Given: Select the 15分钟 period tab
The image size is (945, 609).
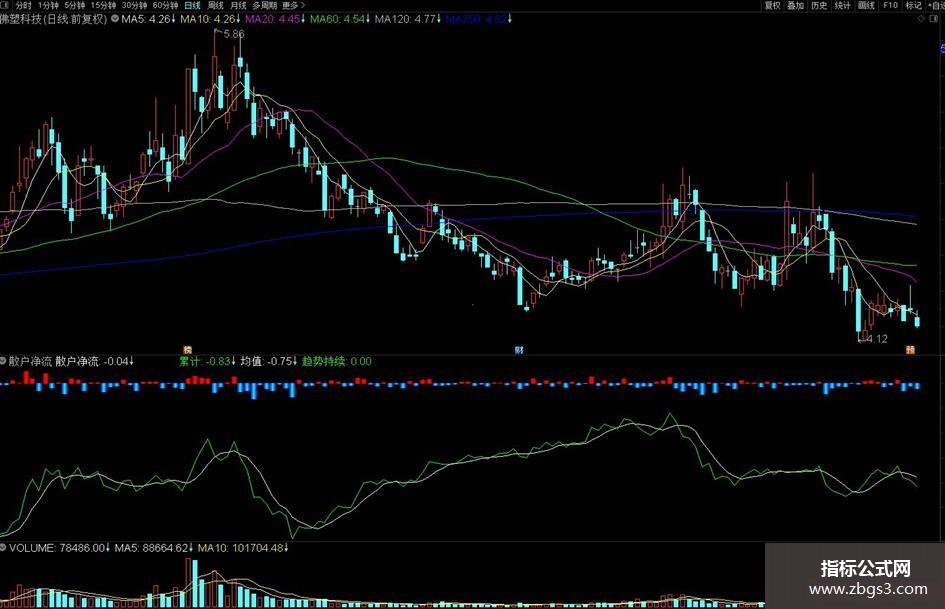Looking at the screenshot, I should point(103,5).
